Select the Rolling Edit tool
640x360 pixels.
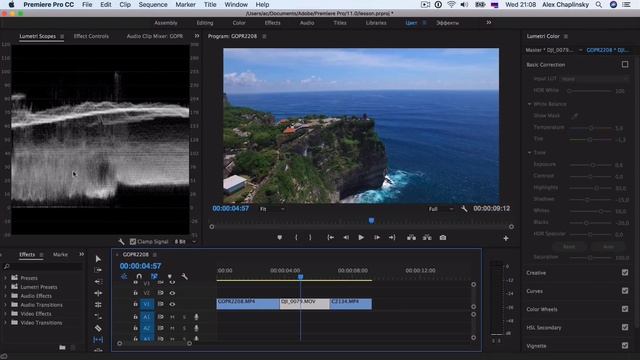coord(98,293)
